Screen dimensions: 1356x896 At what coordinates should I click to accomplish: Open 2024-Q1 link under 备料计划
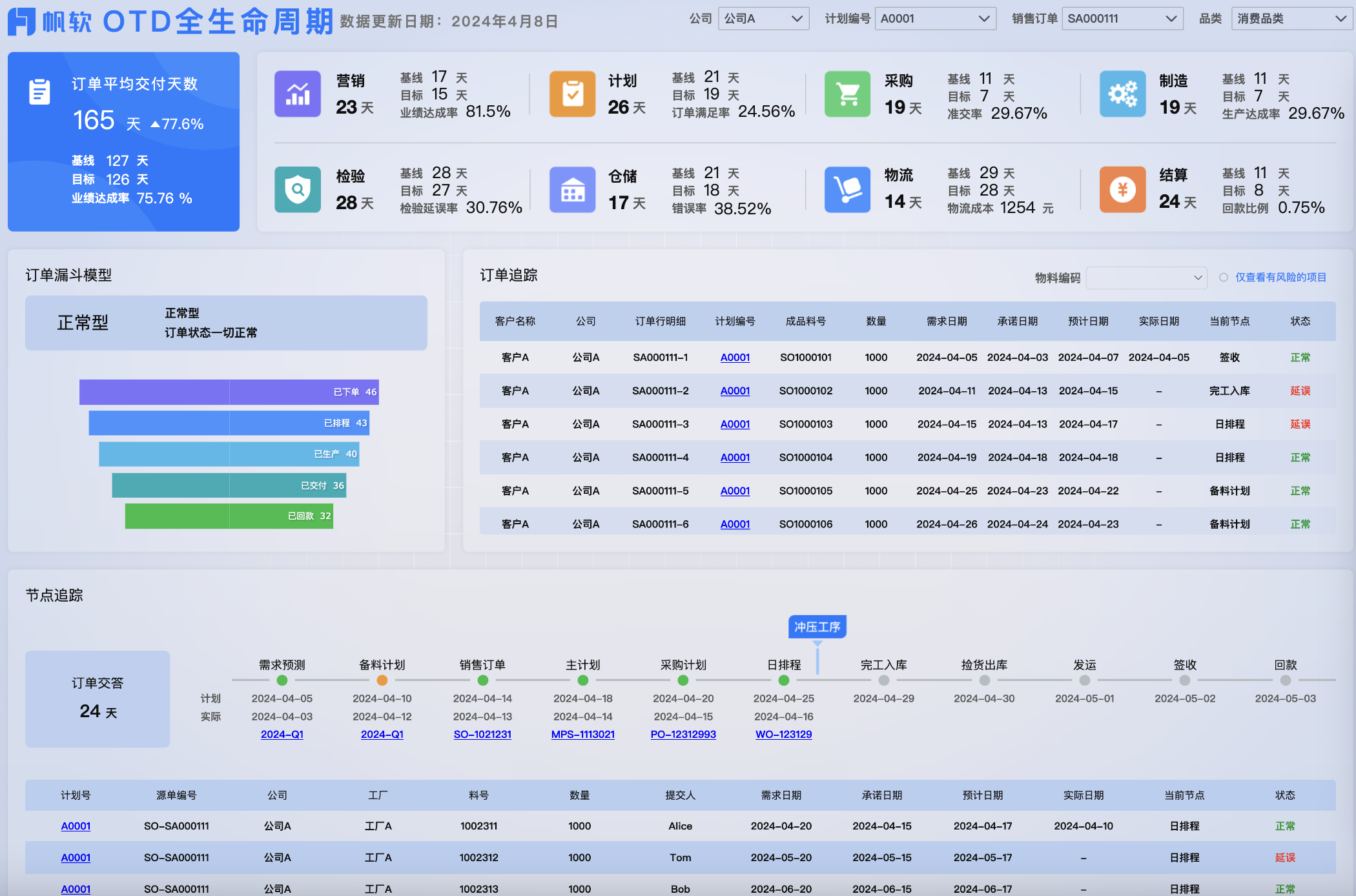[x=382, y=735]
